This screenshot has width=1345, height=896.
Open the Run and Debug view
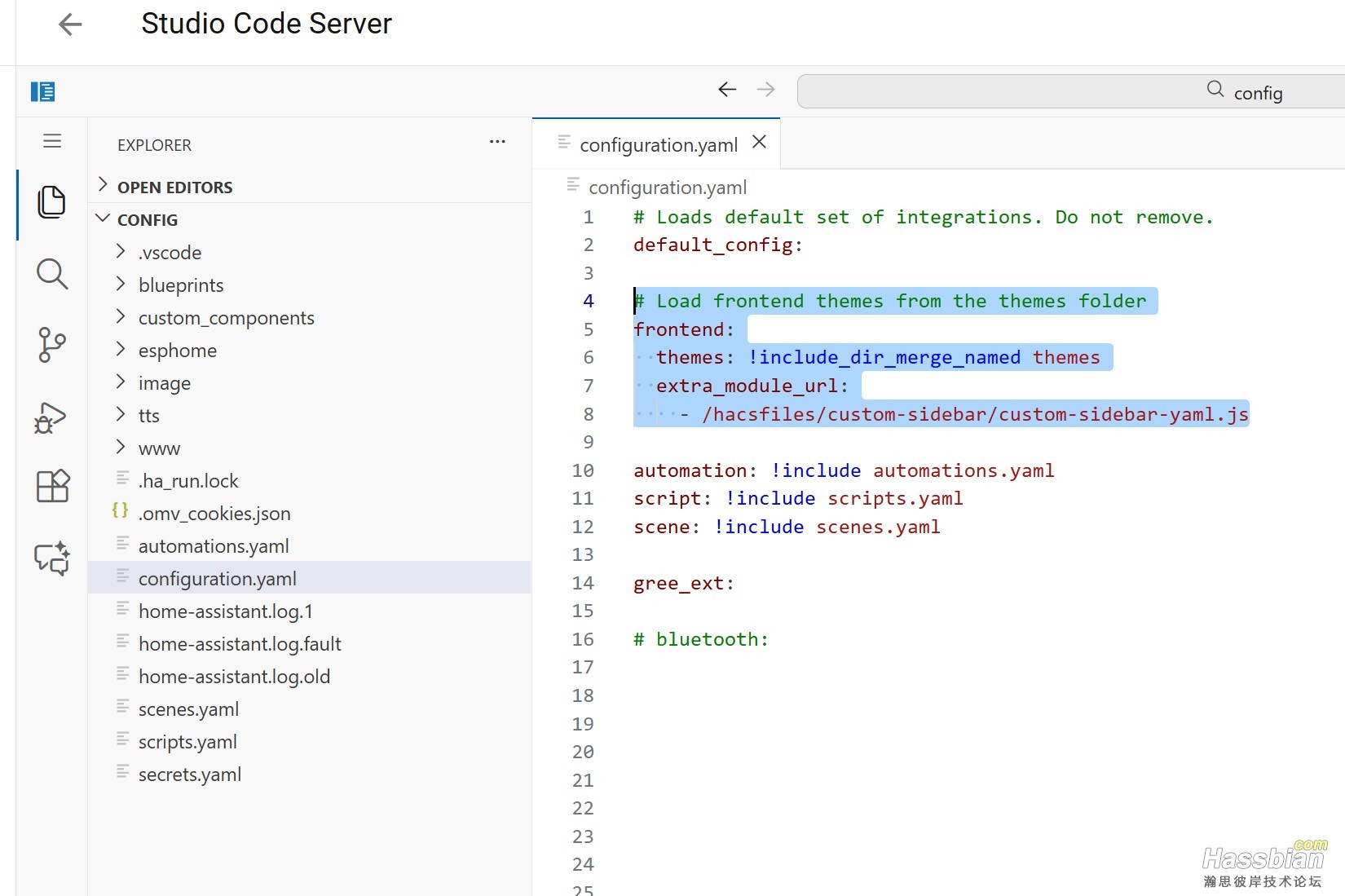tap(51, 417)
